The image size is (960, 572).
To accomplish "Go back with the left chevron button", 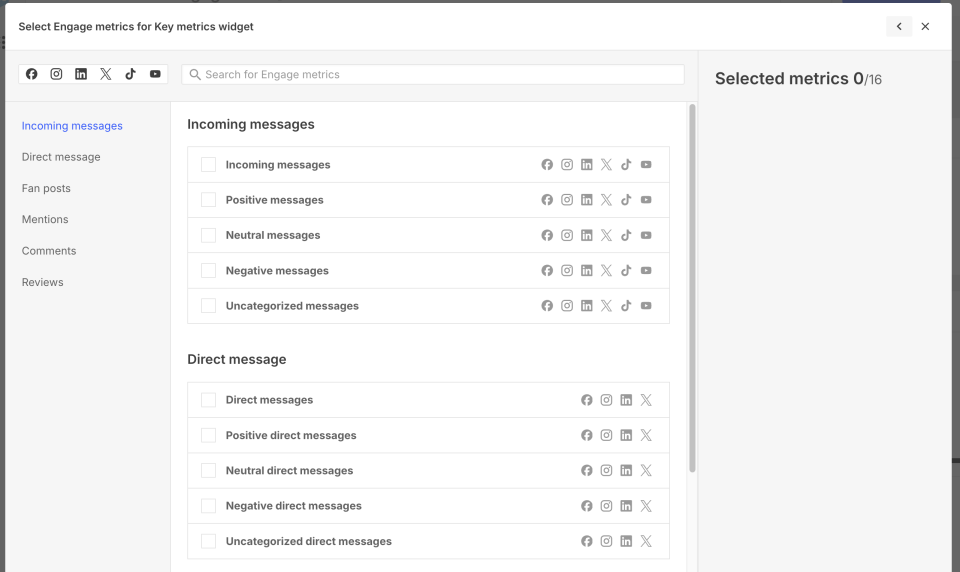I will click(899, 26).
